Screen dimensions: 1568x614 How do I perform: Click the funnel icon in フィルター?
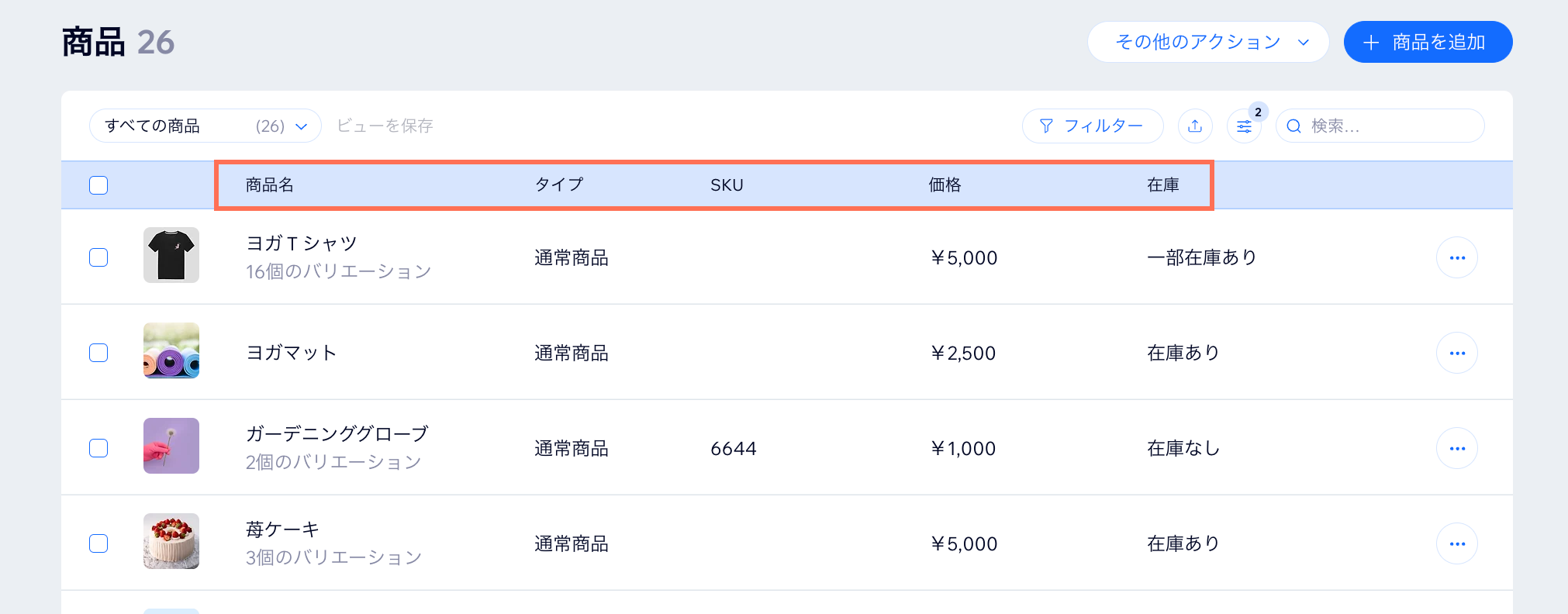[1046, 126]
